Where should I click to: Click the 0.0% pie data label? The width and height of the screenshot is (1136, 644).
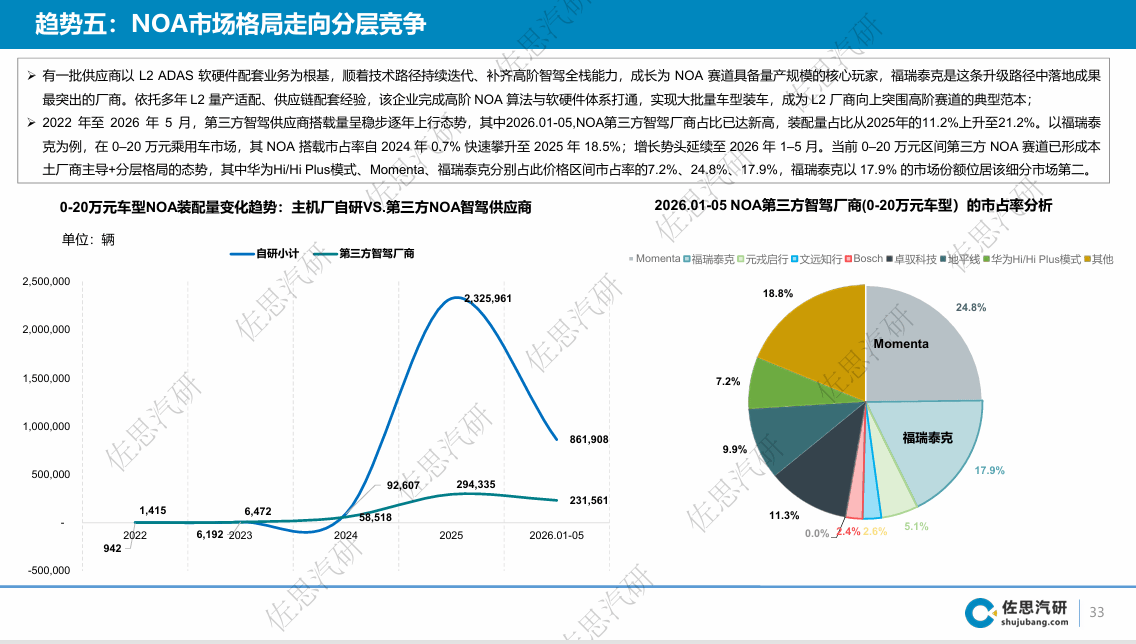(816, 534)
